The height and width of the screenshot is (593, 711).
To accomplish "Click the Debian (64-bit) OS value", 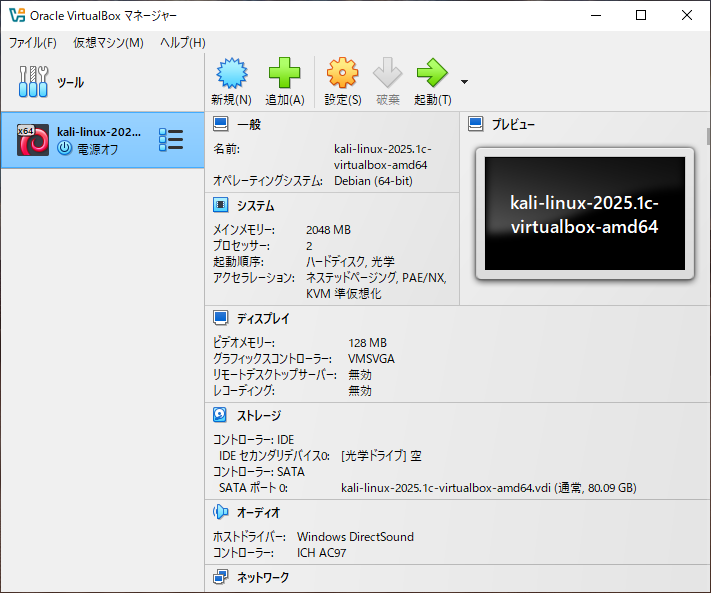I will [x=373, y=181].
